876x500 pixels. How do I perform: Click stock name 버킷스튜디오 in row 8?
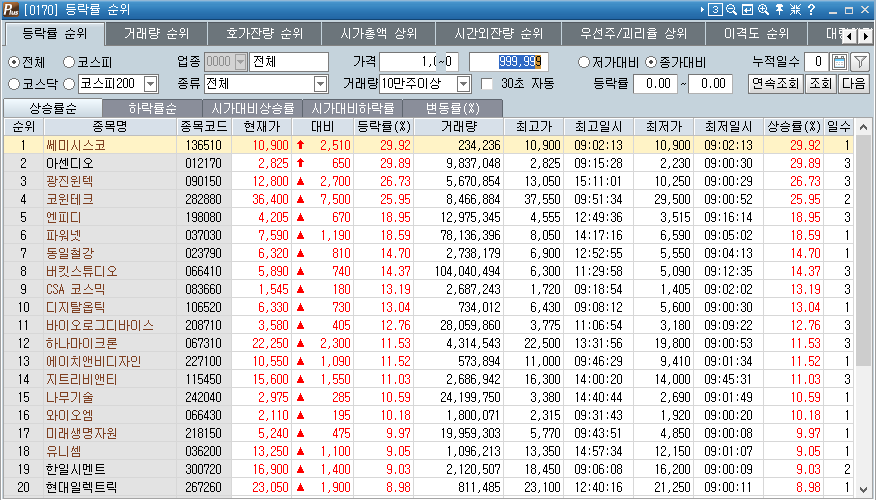coord(82,271)
